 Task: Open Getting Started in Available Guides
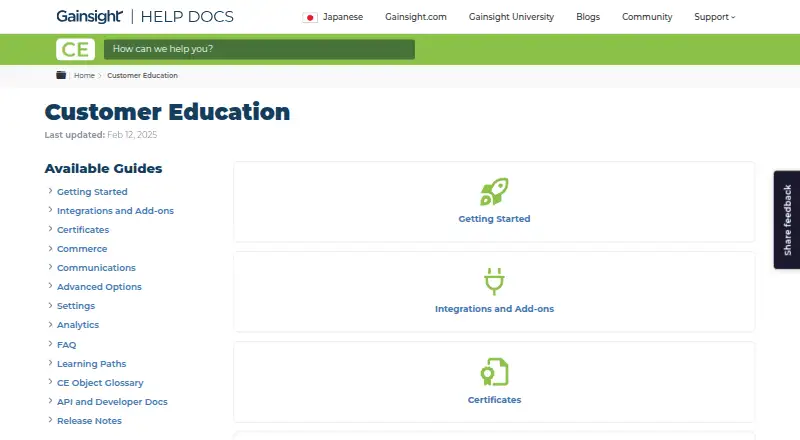92,192
